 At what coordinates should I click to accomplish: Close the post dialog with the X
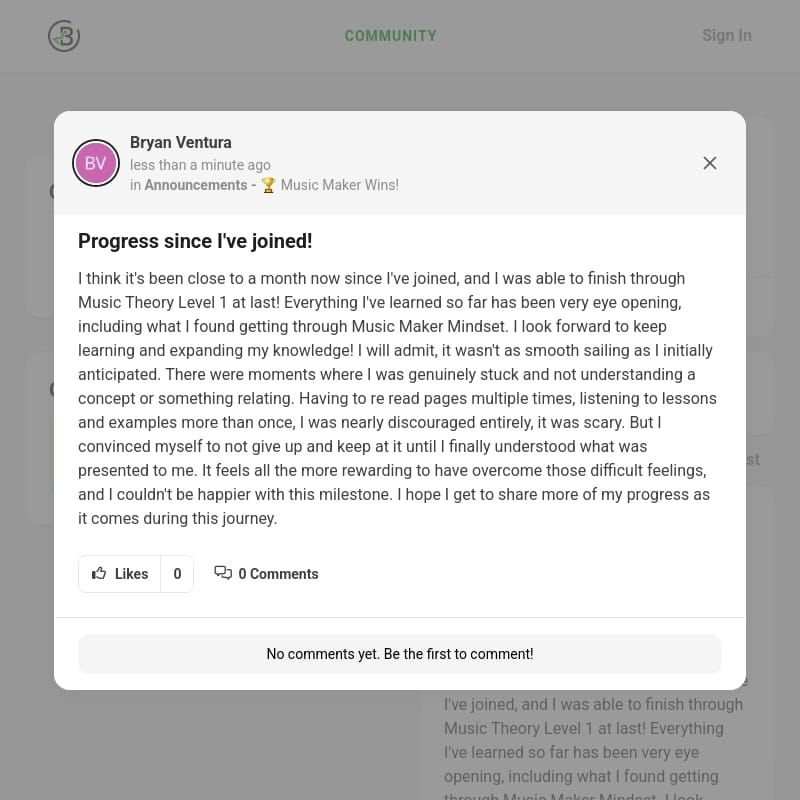tap(710, 163)
